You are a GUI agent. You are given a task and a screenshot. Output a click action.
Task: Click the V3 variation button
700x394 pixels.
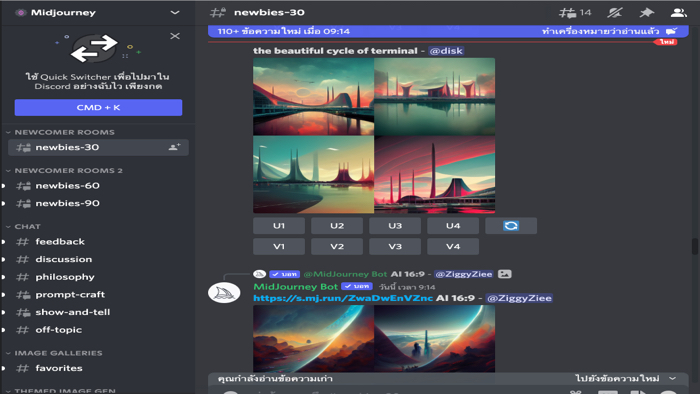395,246
